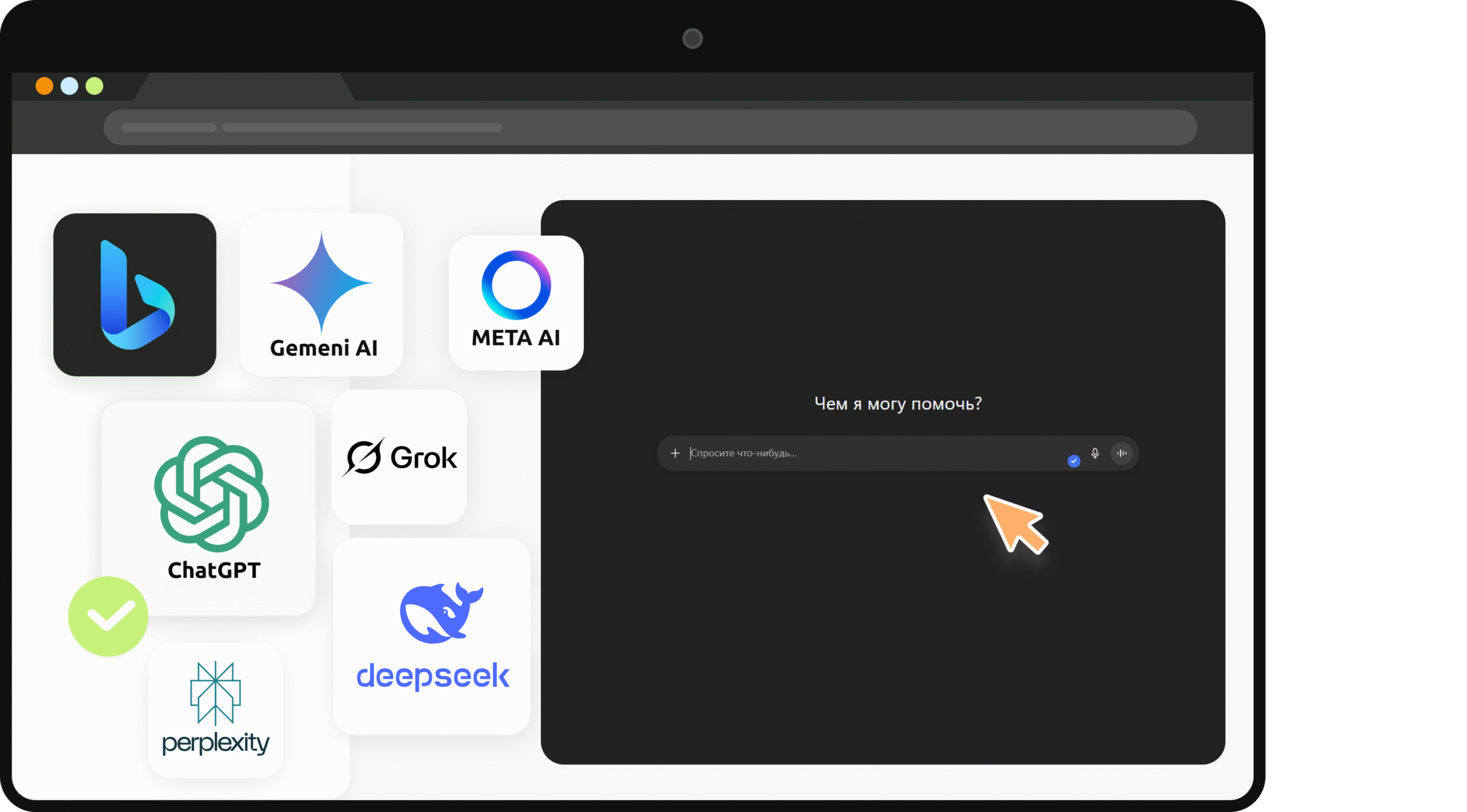The width and height of the screenshot is (1467, 812).
Task: Click the Чем я могу помочь heading
Action: pyautogui.click(x=898, y=403)
